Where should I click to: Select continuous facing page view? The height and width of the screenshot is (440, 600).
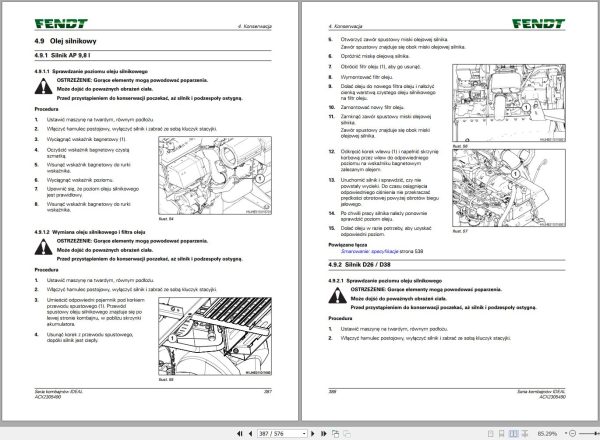click(x=525, y=433)
